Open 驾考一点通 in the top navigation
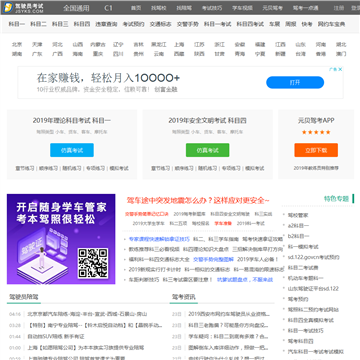This screenshot has width=360, height=360. point(305,8)
